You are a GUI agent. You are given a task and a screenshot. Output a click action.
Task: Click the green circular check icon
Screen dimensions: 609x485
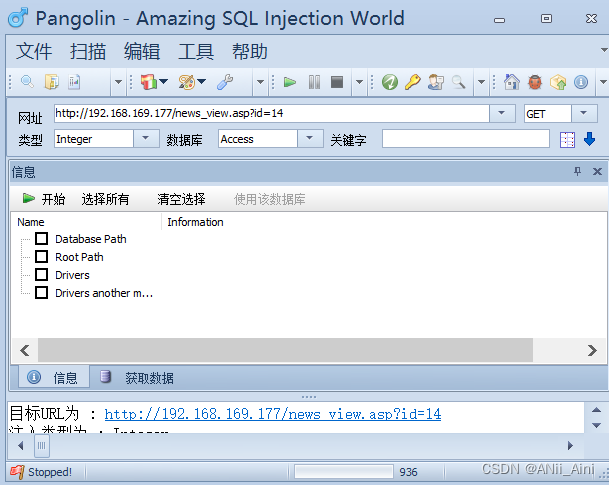coord(390,82)
